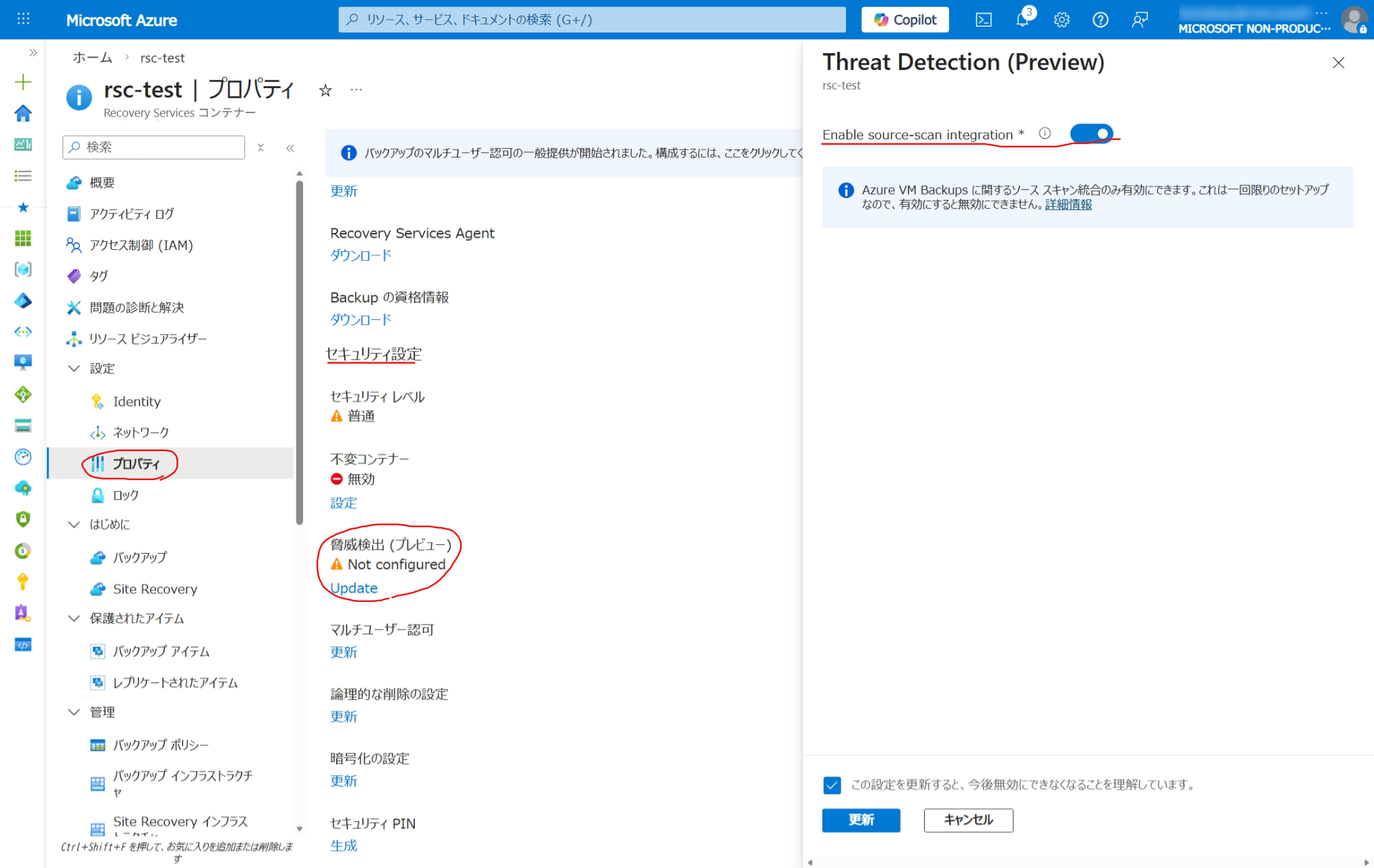The image size is (1374, 868).
Task: Open Cloud Shell from the top bar
Action: click(x=983, y=20)
